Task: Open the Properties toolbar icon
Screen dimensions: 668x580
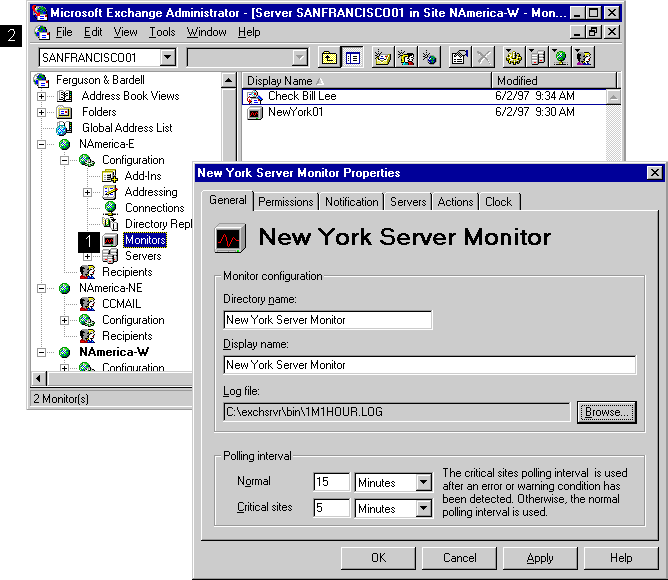Action: [x=460, y=57]
